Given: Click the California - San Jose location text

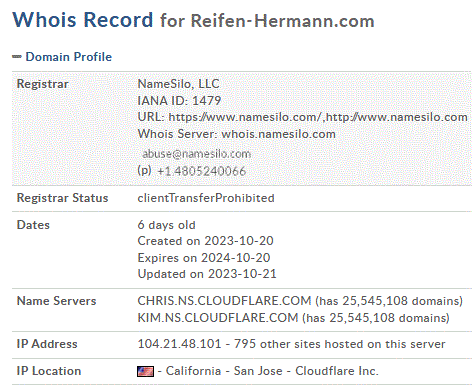Looking at the screenshot, I should (x=224, y=371).
